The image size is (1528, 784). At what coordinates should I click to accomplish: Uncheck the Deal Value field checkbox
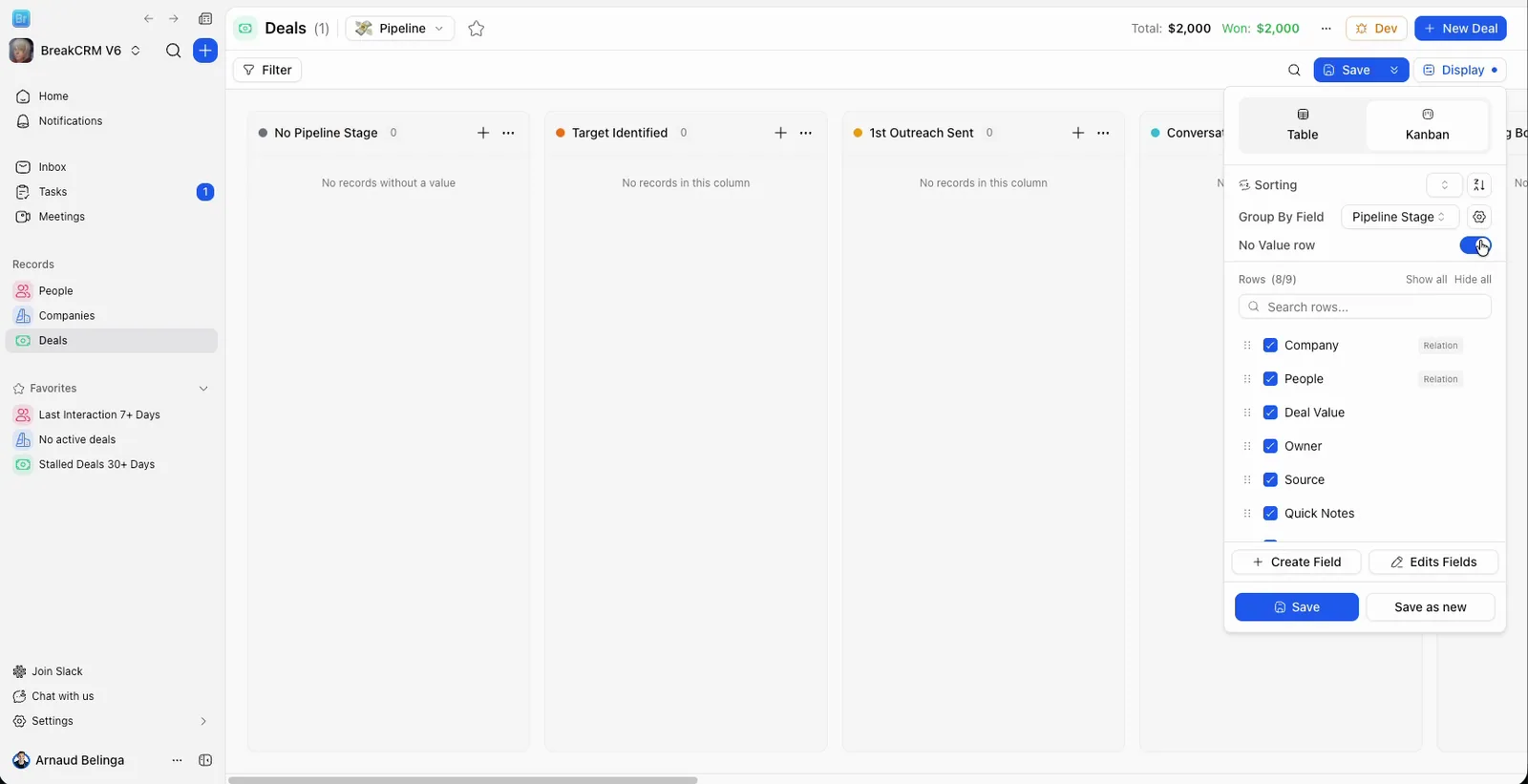pos(1270,413)
